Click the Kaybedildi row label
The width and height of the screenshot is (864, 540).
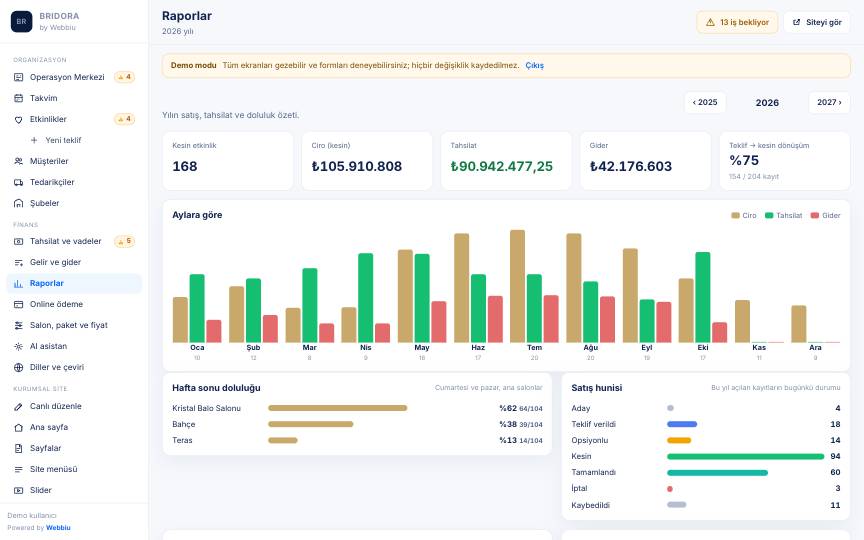tap(590, 505)
